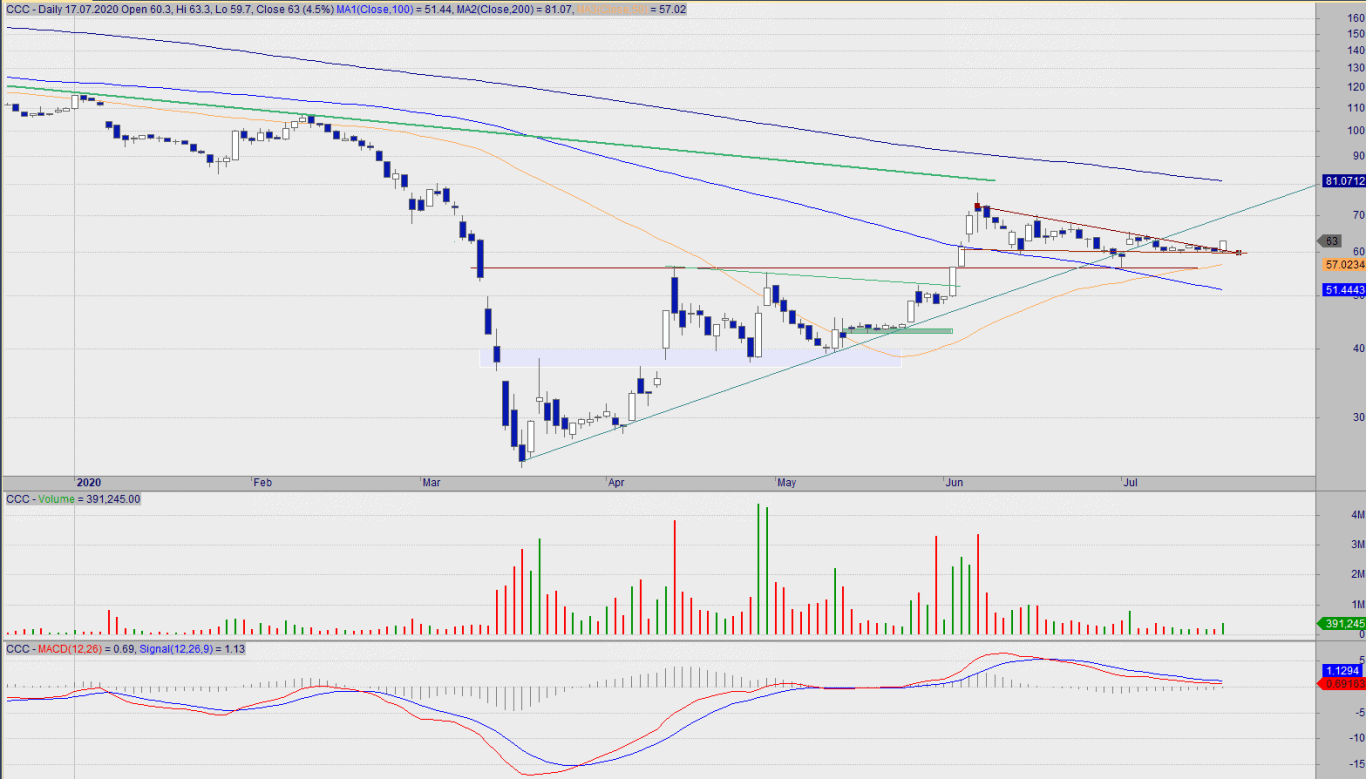Select the lavender support zone rectangle near 40
Viewport: 1366px width, 779px height.
(x=690, y=356)
